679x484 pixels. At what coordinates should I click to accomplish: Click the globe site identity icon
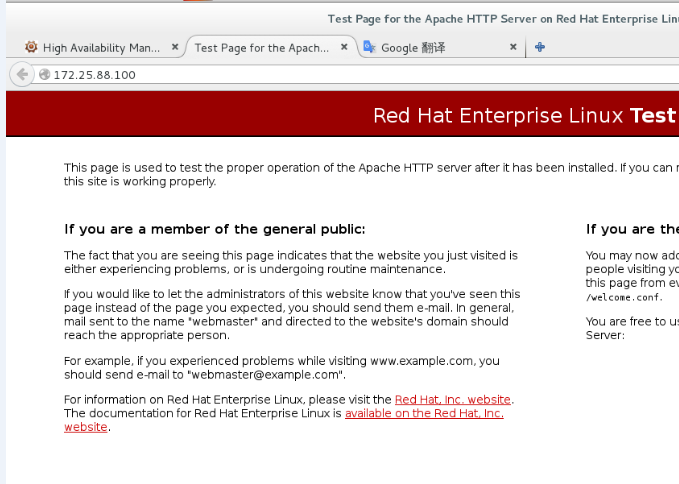pyautogui.click(x=44, y=74)
